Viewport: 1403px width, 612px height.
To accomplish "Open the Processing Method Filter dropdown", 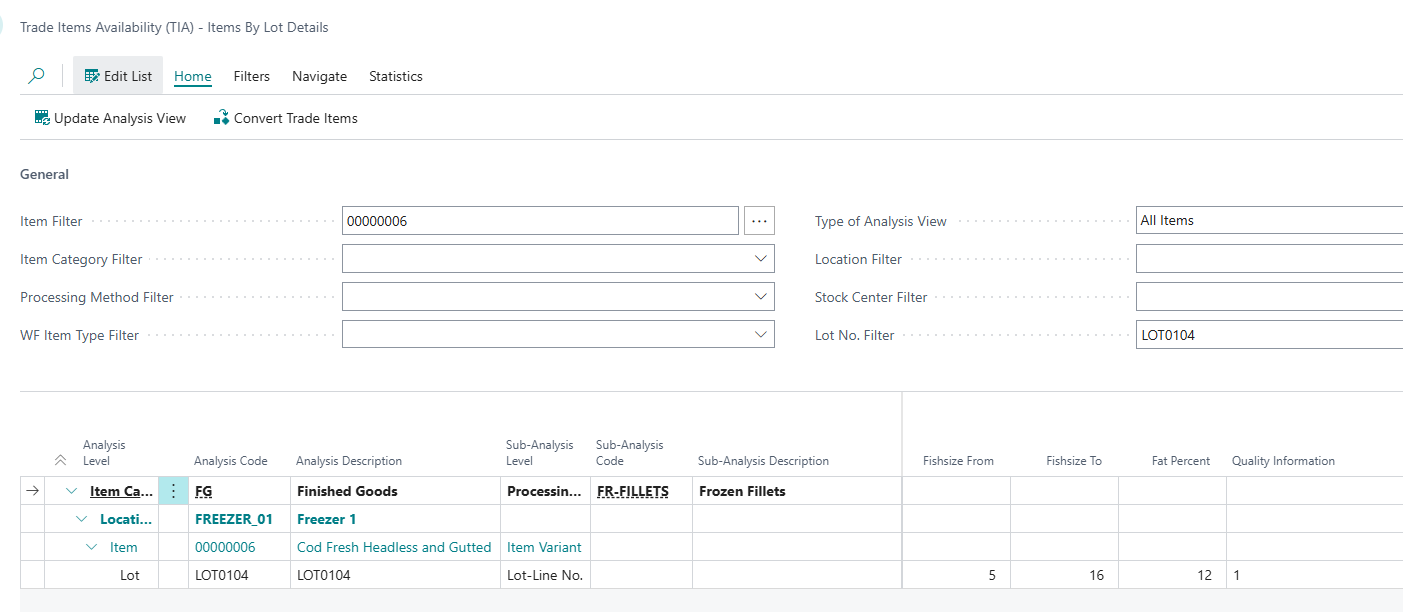I will click(x=760, y=297).
